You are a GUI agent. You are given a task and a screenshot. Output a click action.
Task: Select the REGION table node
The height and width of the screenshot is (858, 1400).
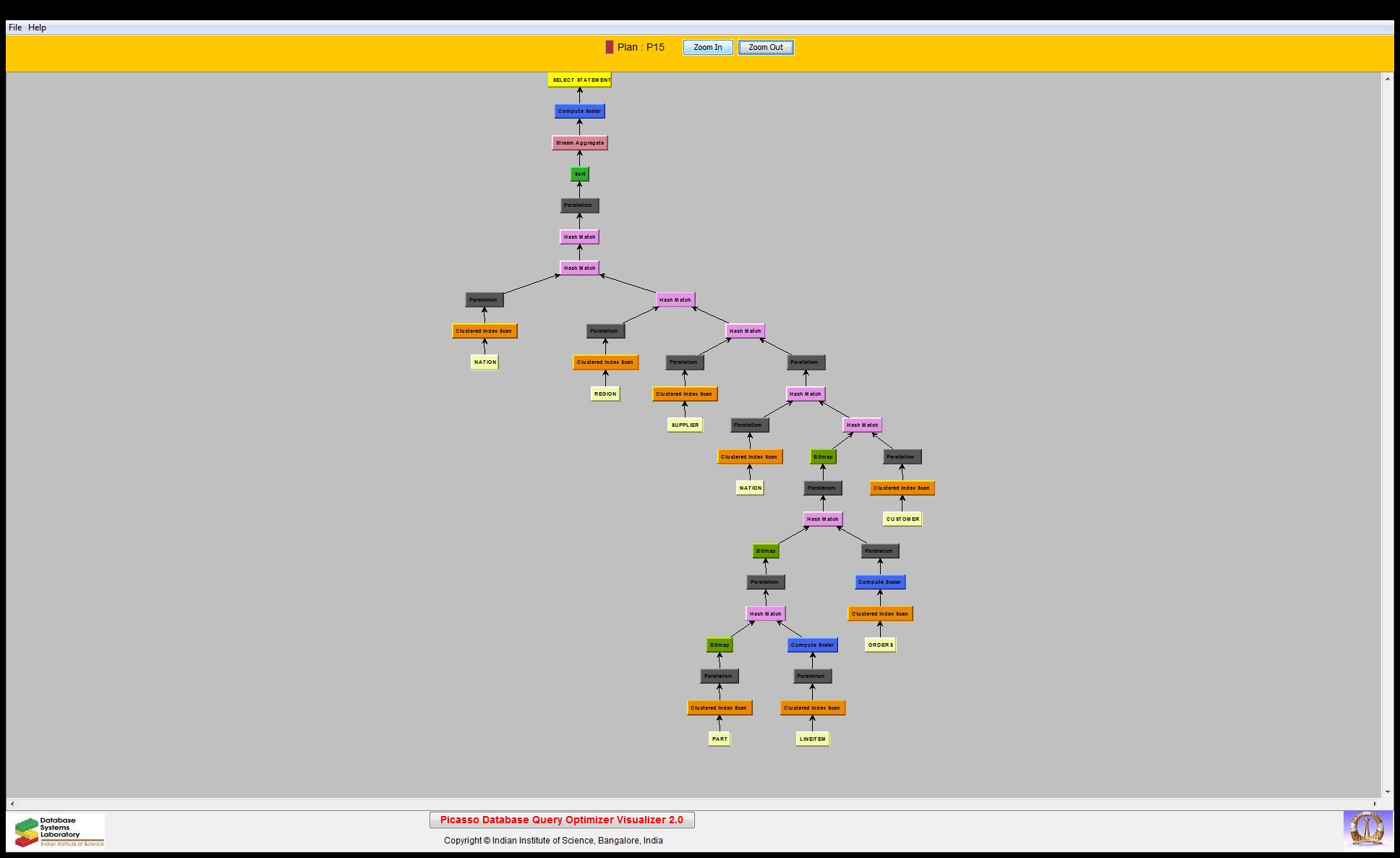[605, 394]
